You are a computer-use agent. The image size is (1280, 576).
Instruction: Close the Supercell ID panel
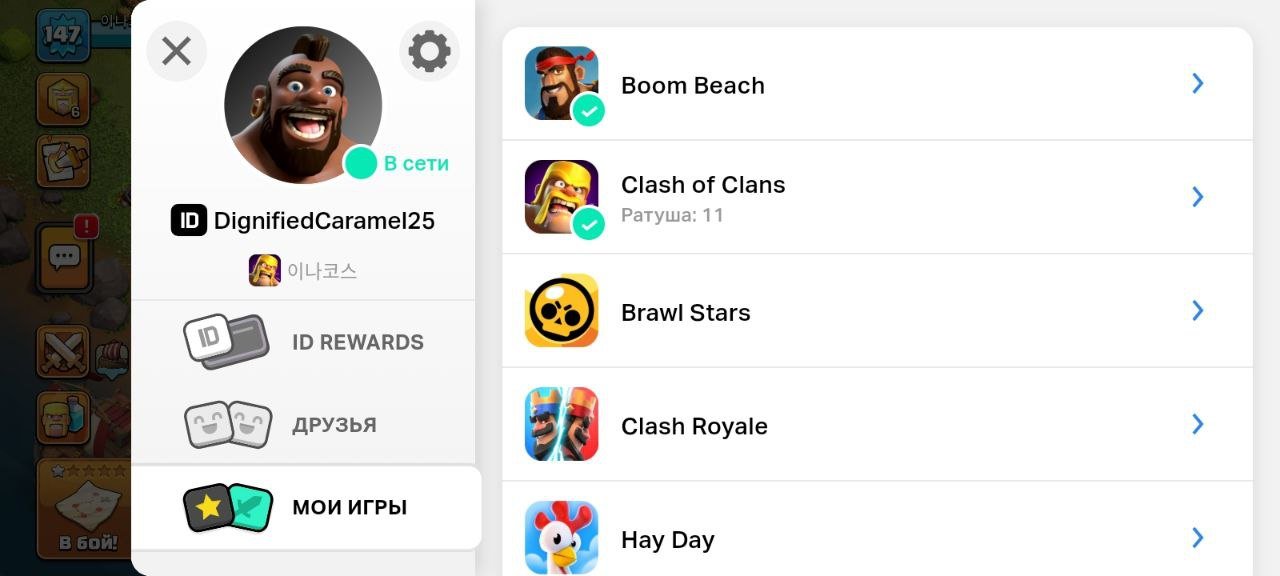[x=177, y=51]
